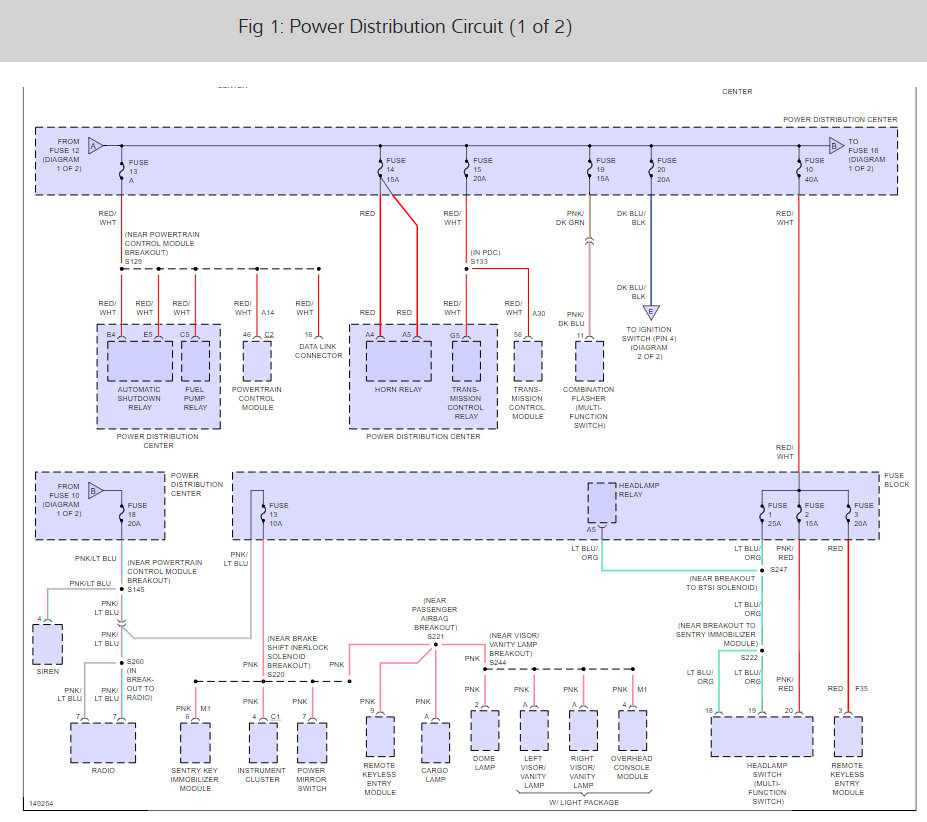Viewport: 927px width, 822px height.
Task: Click the Fuel Pump Relay box
Action: [195, 361]
